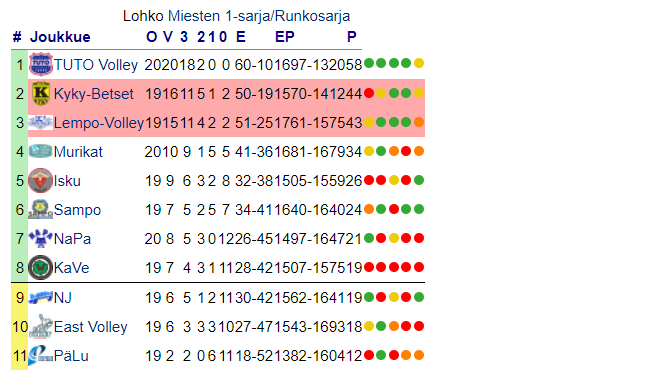Sort table by the P points column

point(352,37)
